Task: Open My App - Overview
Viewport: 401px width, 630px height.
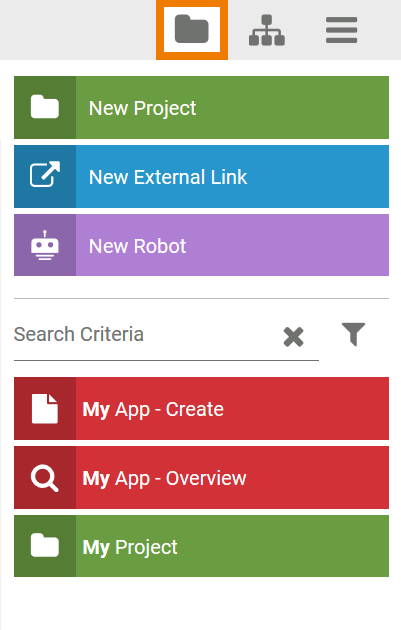Action: (201, 478)
